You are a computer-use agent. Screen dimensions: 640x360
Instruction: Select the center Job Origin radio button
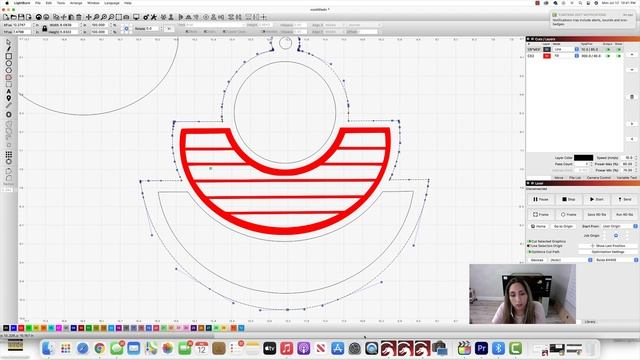pos(616,236)
